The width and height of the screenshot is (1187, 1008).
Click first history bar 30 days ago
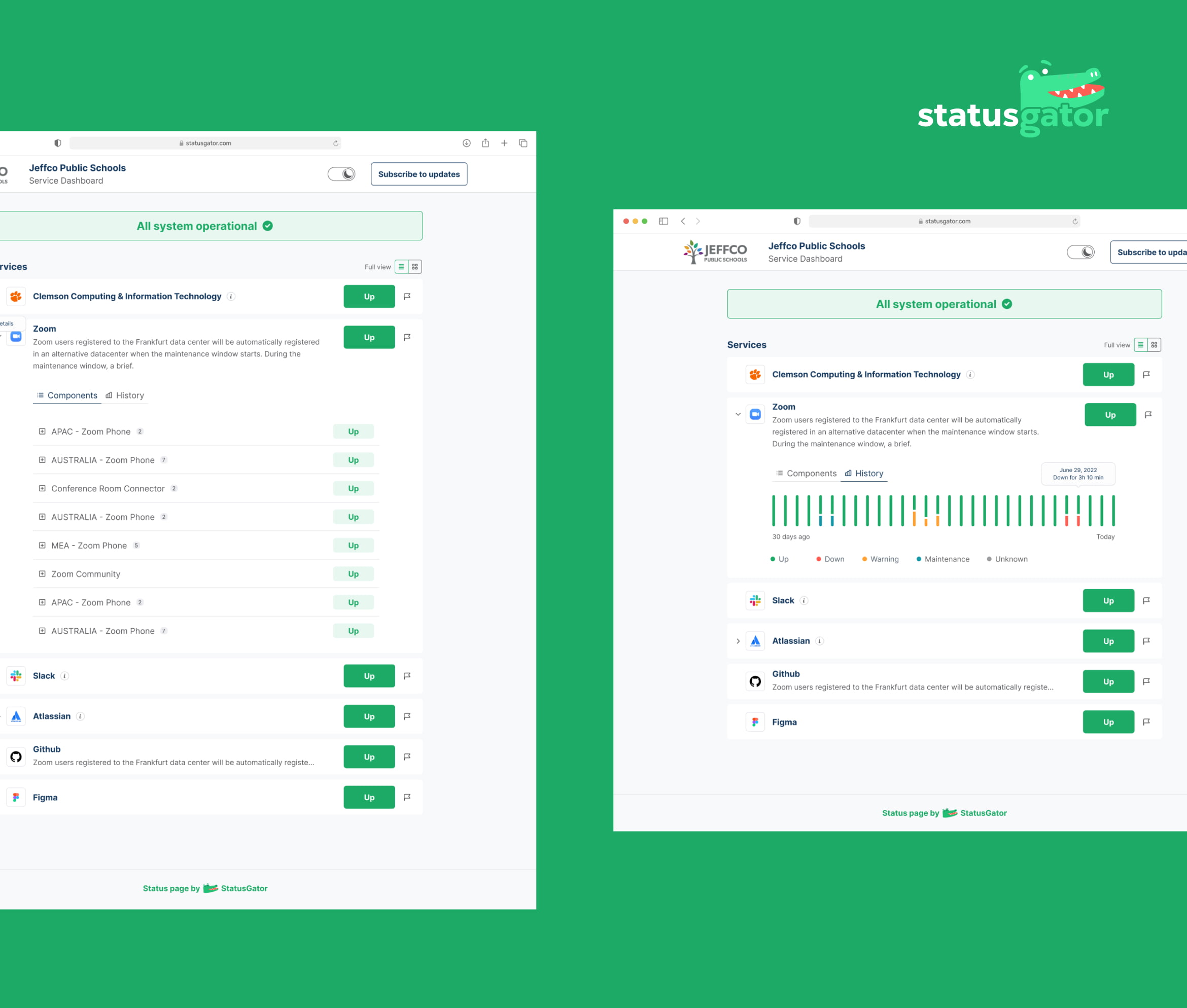[x=774, y=510]
